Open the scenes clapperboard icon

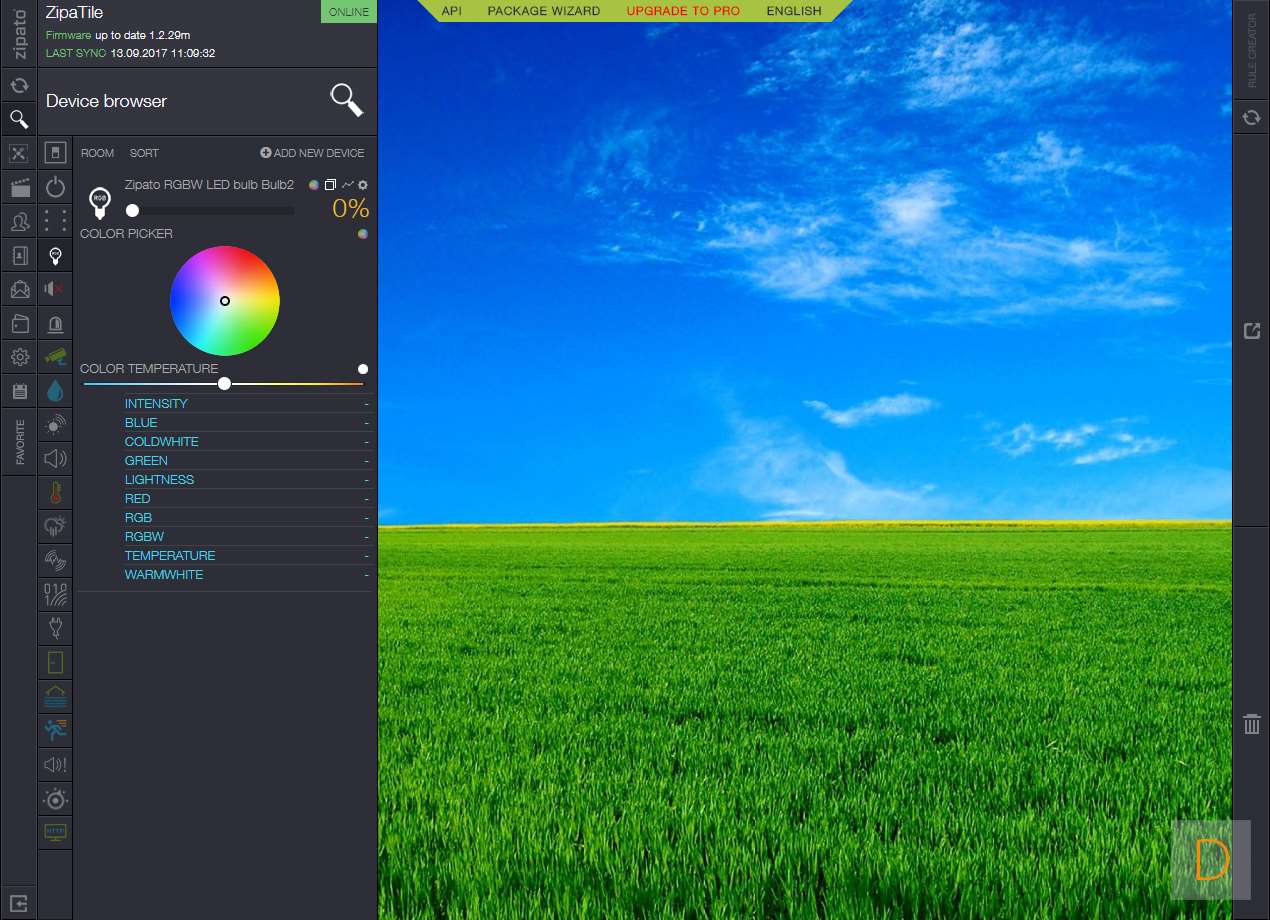coord(18,188)
